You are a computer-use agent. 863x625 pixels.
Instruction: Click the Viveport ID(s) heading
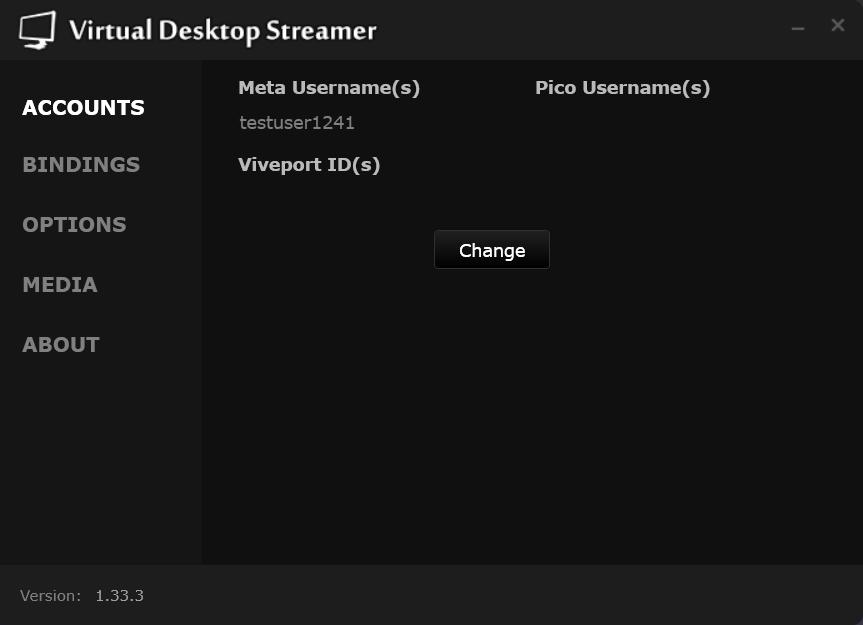(309, 165)
